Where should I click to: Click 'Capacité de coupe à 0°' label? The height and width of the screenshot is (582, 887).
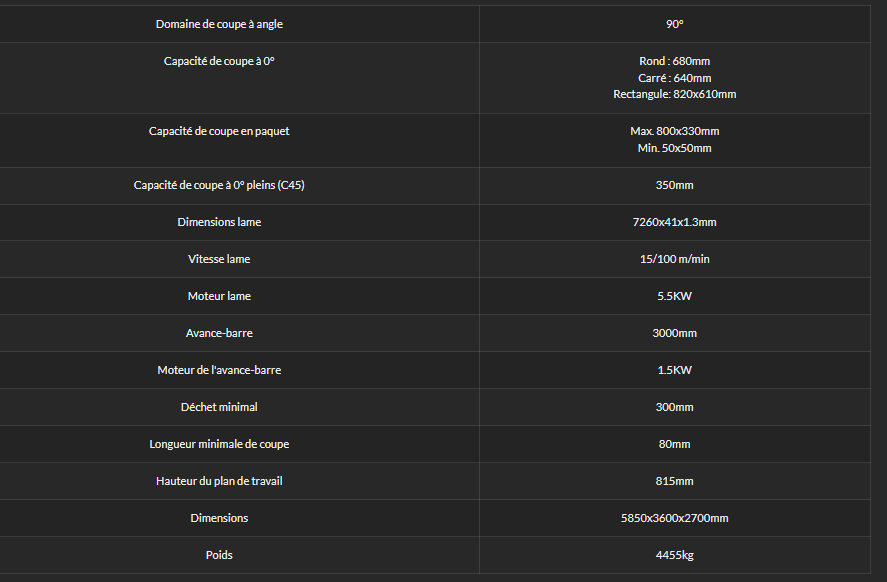219,61
